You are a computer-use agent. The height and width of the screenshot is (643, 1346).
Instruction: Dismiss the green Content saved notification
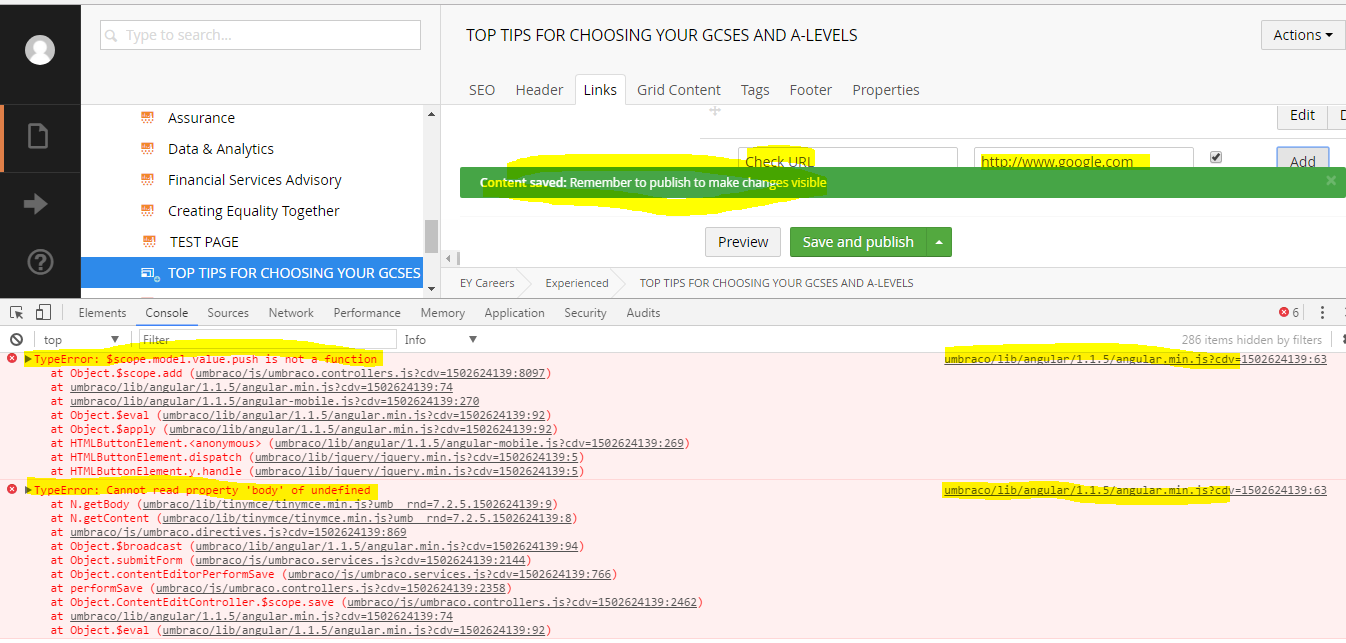[1330, 181]
